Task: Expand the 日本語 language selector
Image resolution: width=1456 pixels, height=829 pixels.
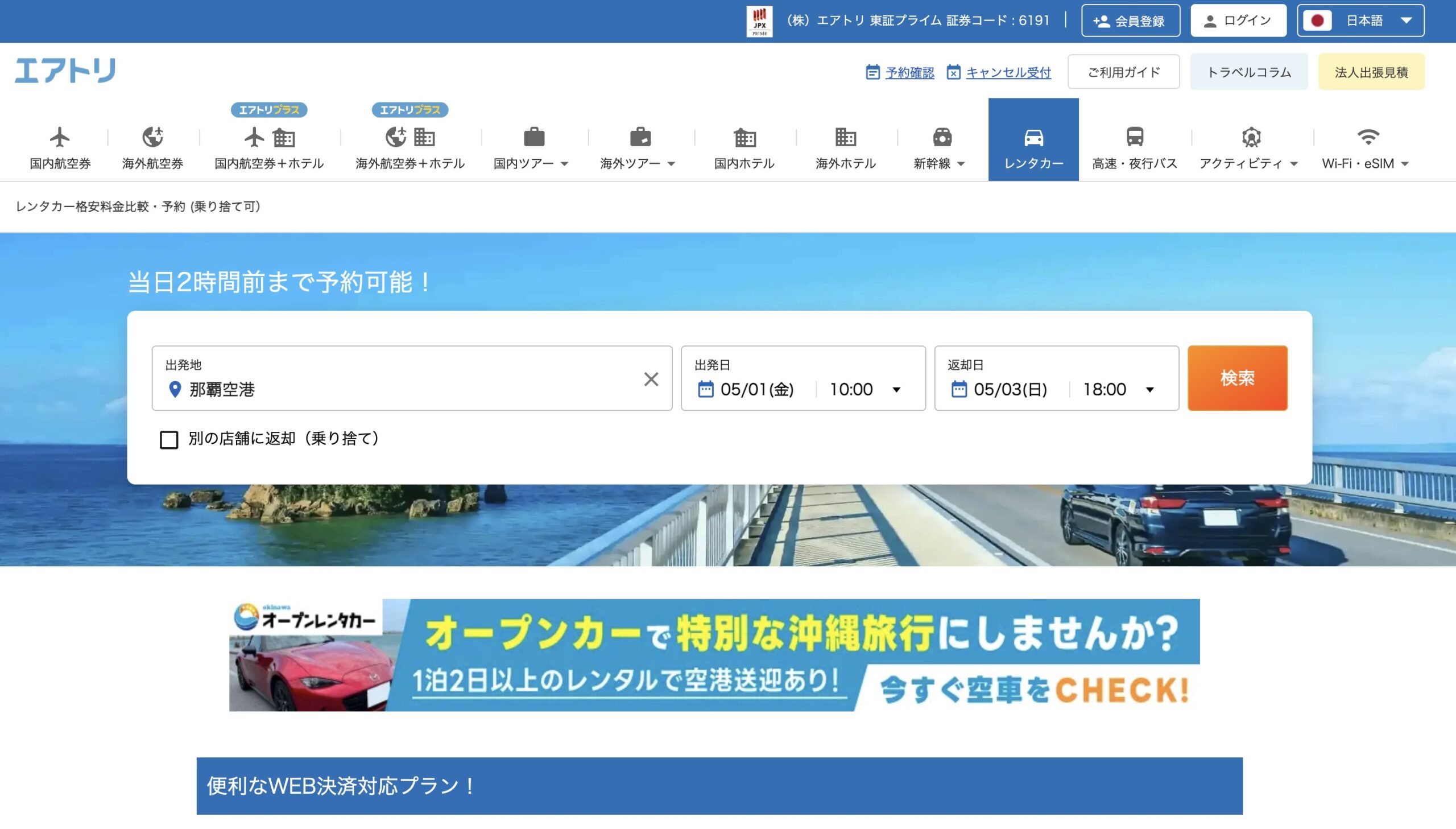Action: pyautogui.click(x=1360, y=21)
